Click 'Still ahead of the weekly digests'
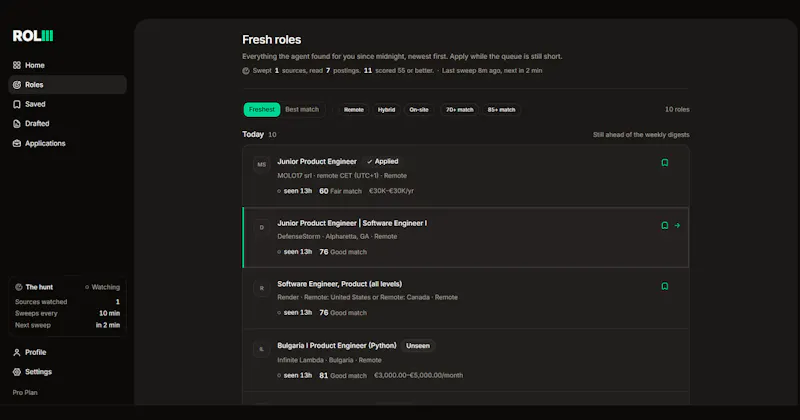The image size is (800, 420). click(641, 135)
